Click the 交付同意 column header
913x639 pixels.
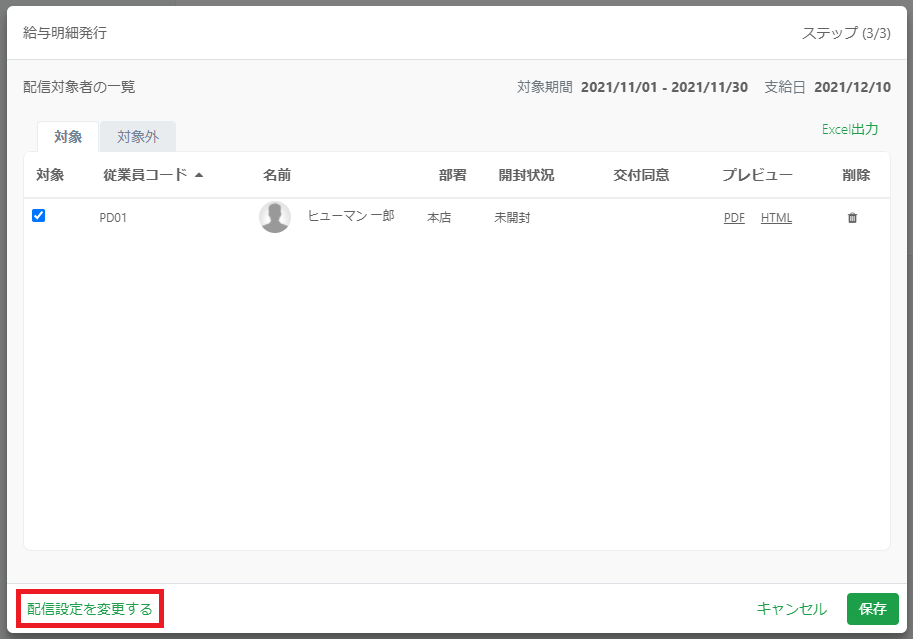641,175
